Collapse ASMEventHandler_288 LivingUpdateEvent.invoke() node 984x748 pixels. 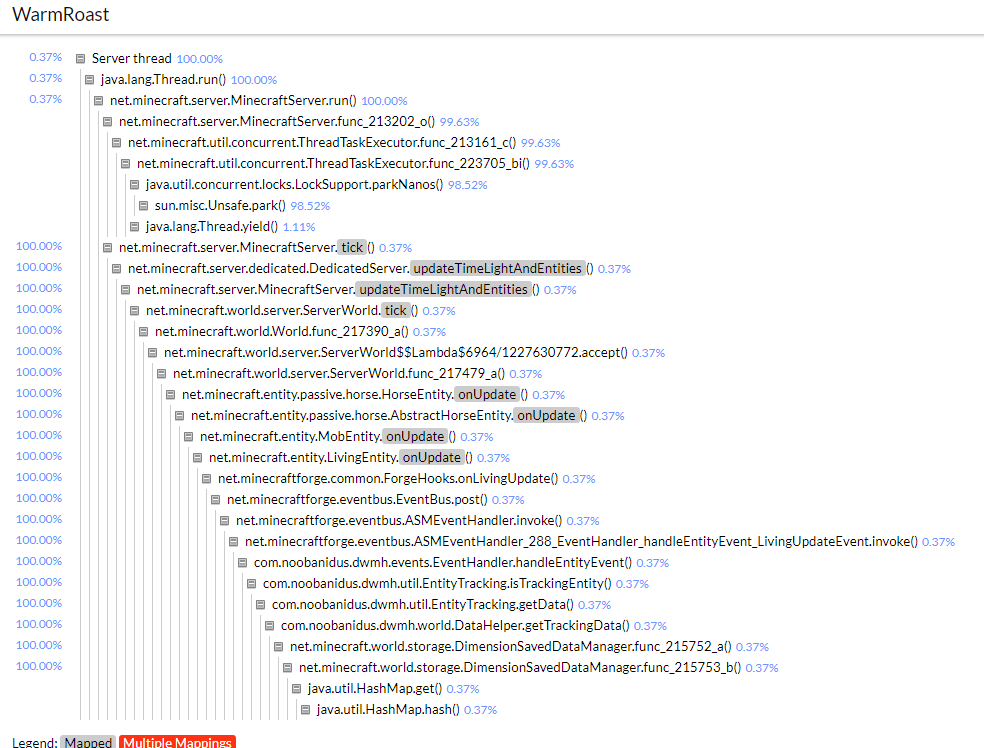233,542
